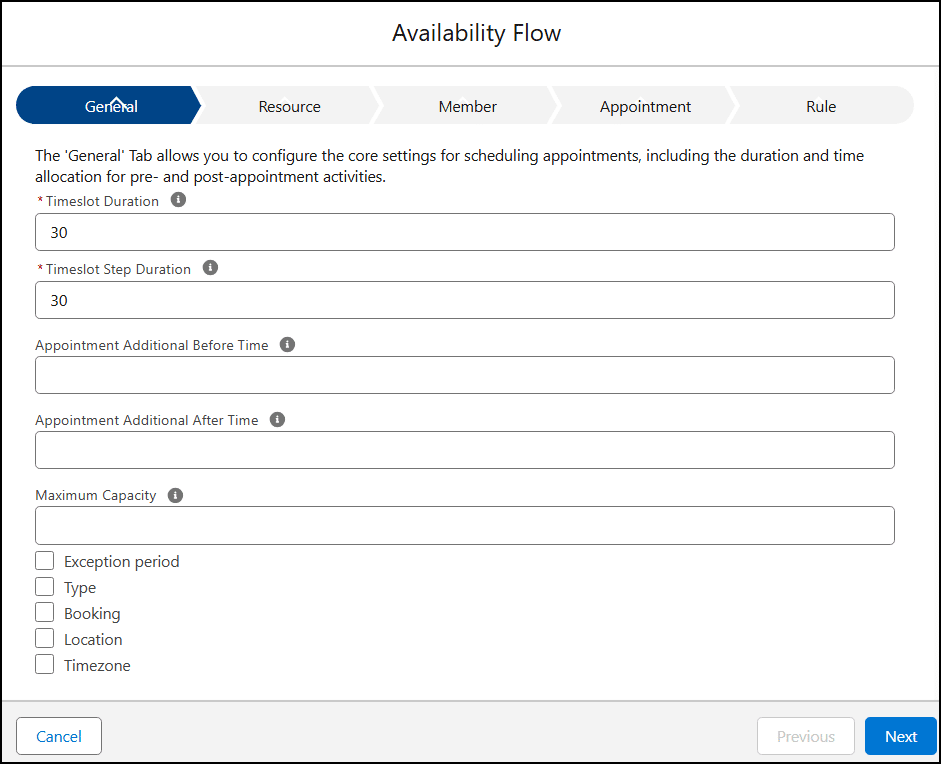
Task: Select the General step tab
Action: (x=110, y=106)
